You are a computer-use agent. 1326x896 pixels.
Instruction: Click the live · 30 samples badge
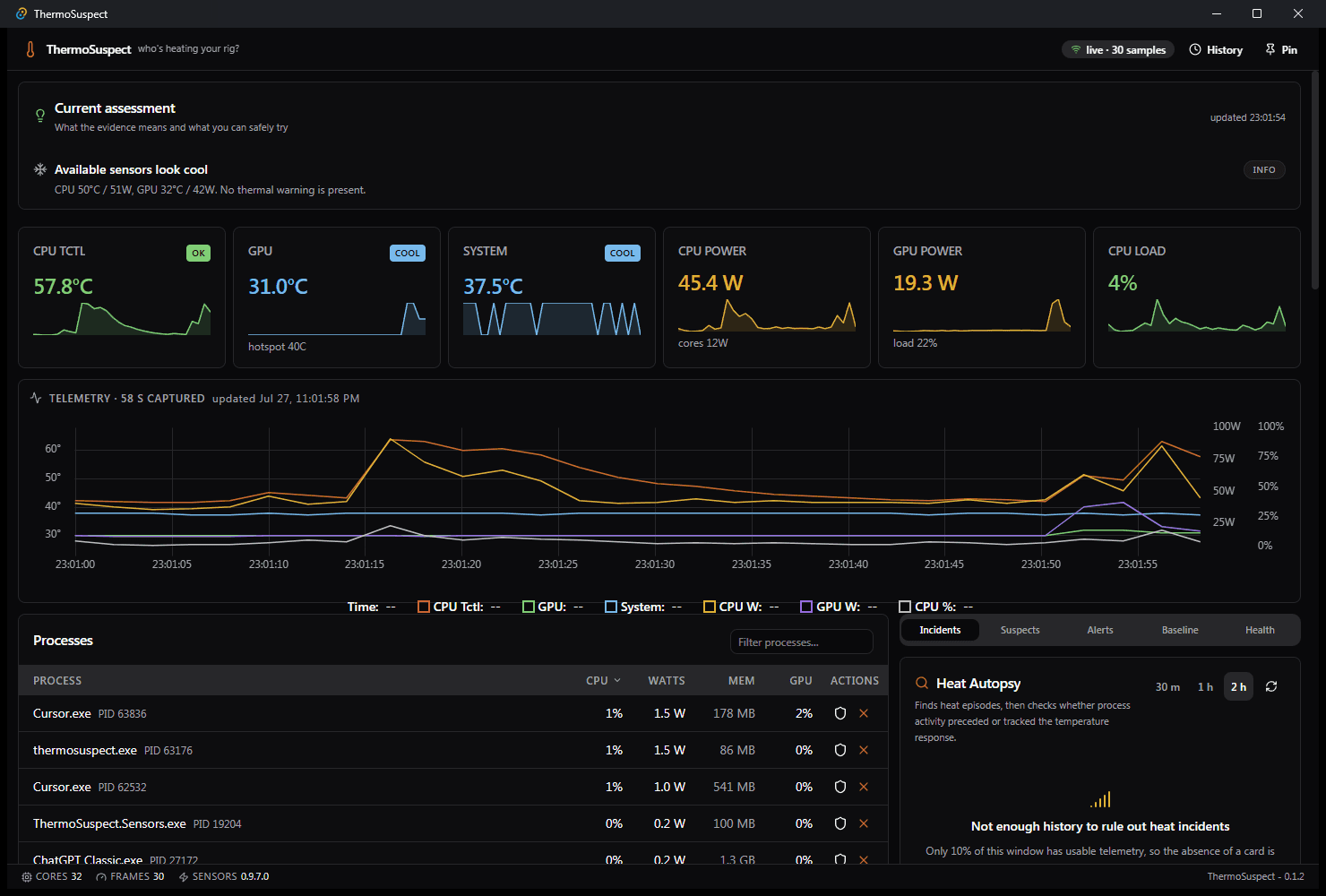pos(1118,50)
